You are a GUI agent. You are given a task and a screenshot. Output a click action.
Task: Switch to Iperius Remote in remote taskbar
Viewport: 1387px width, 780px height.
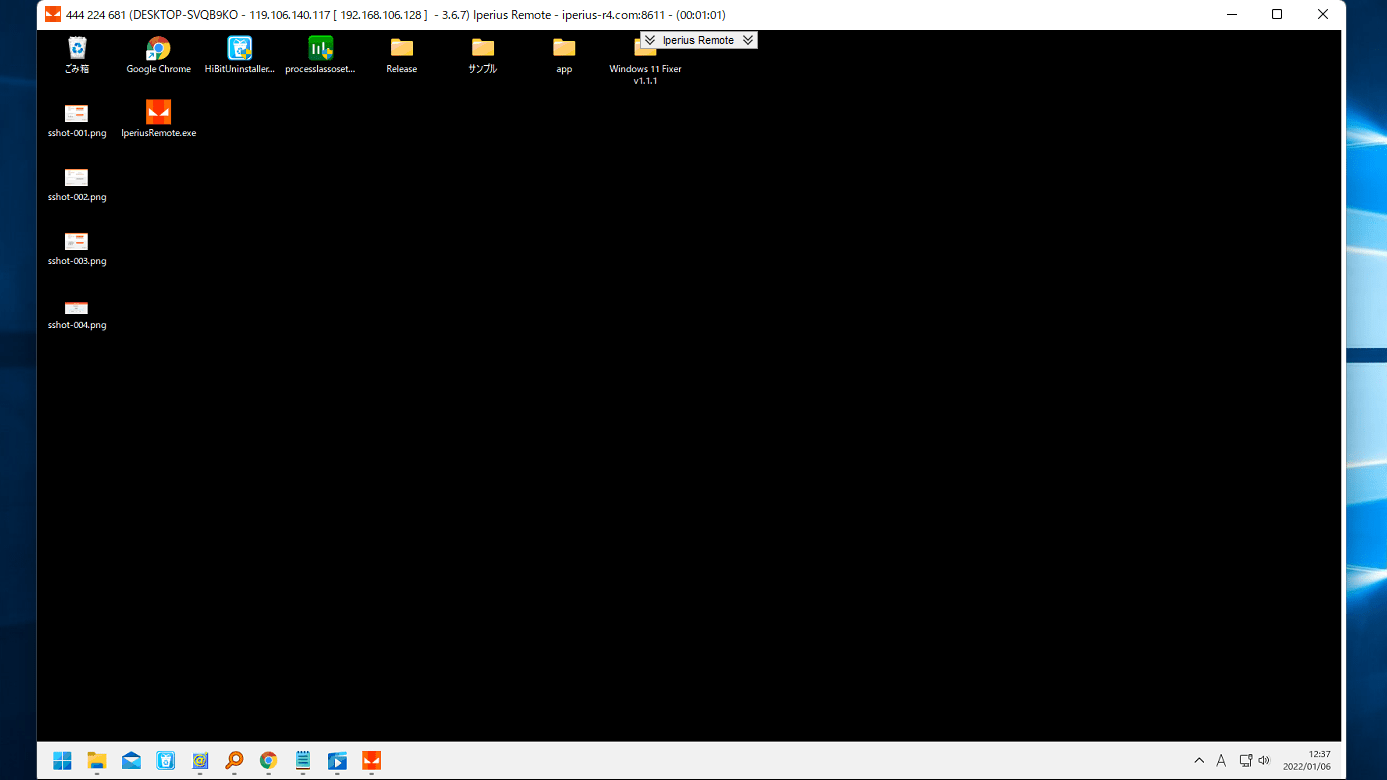[371, 761]
